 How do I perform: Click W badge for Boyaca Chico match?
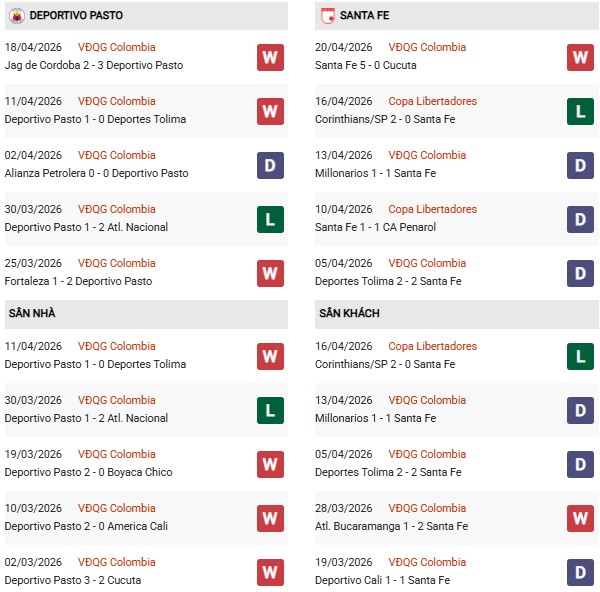[x=270, y=464]
